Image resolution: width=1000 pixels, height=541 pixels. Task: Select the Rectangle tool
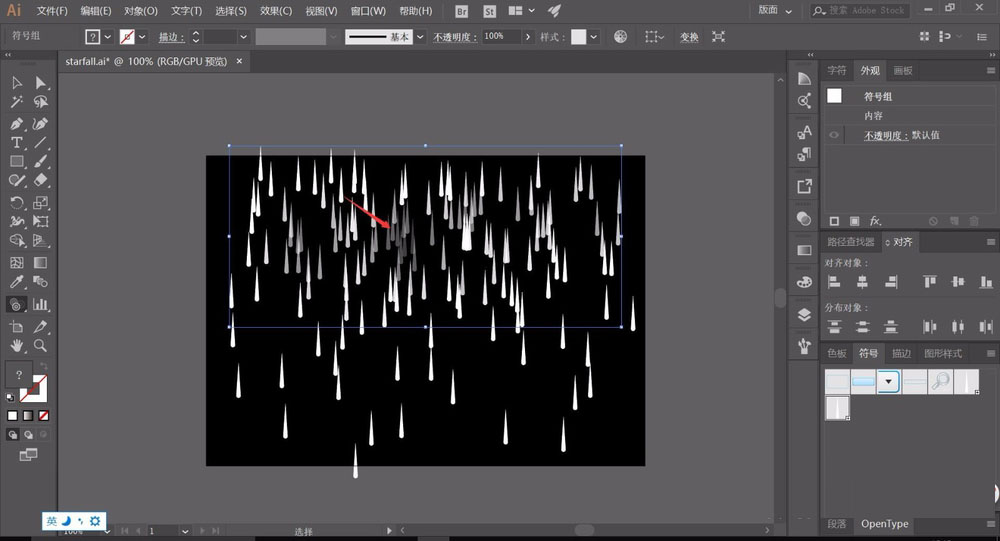(17, 162)
